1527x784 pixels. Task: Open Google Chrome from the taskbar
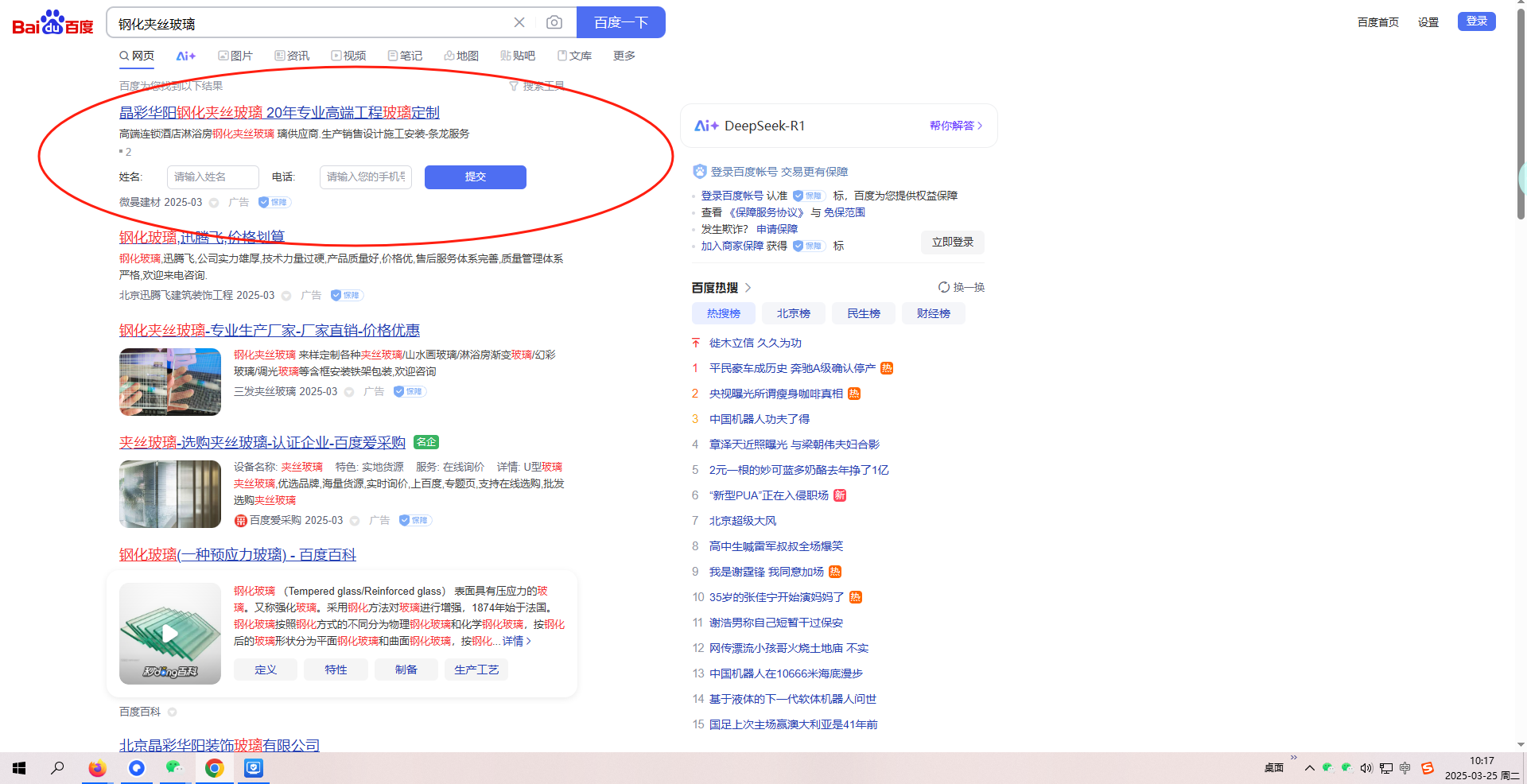[214, 768]
